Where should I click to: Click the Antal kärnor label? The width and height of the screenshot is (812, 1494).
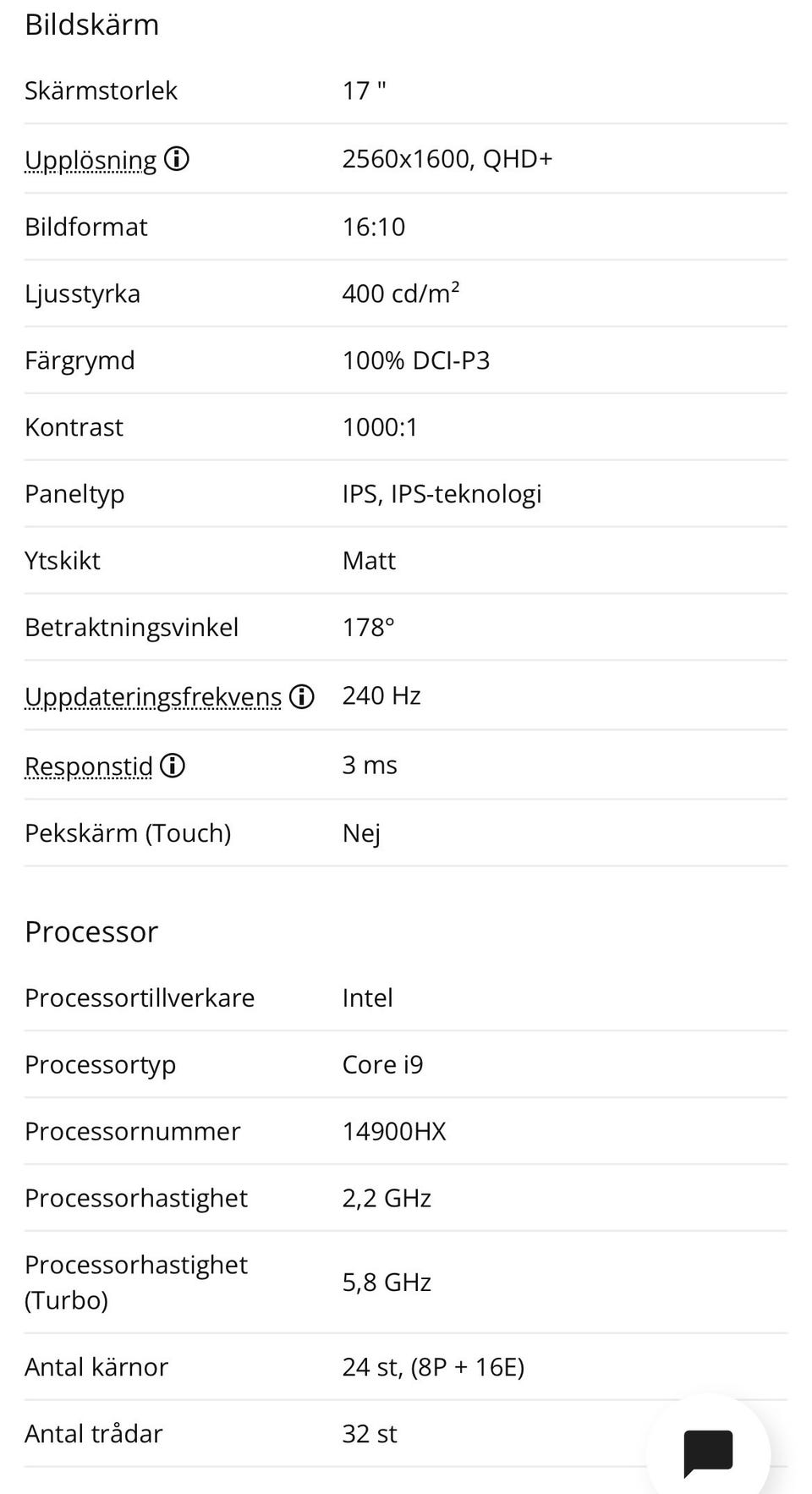96,1367
